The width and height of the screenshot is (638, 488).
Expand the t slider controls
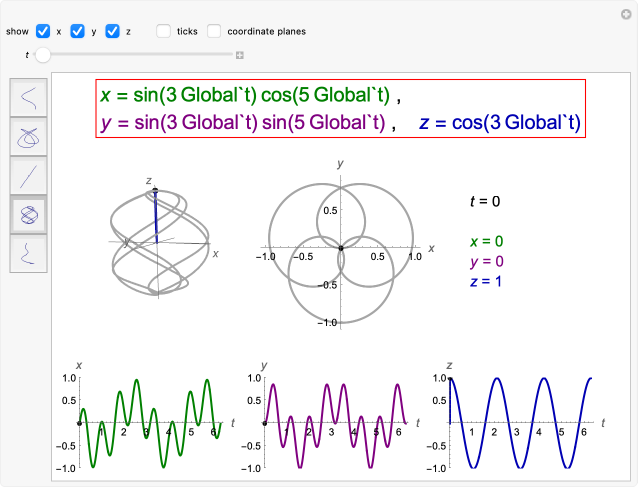[x=240, y=55]
